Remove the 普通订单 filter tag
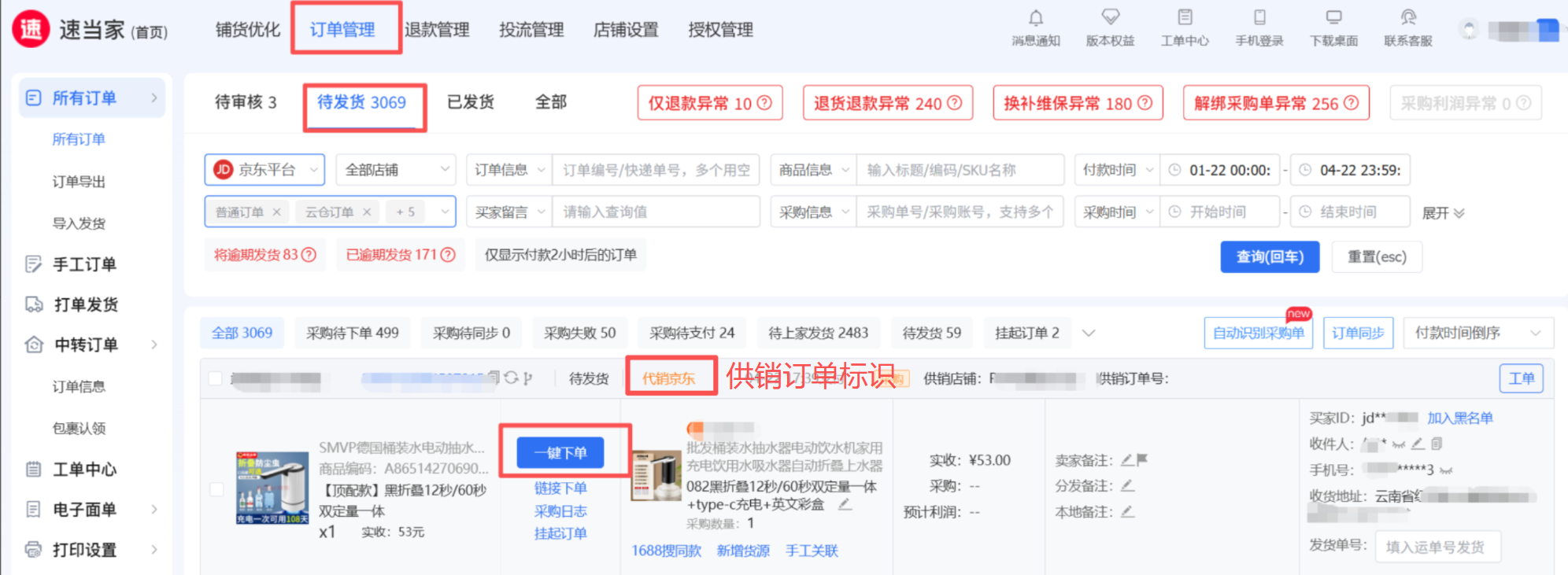Viewport: 1568px width, 575px height. [x=276, y=212]
